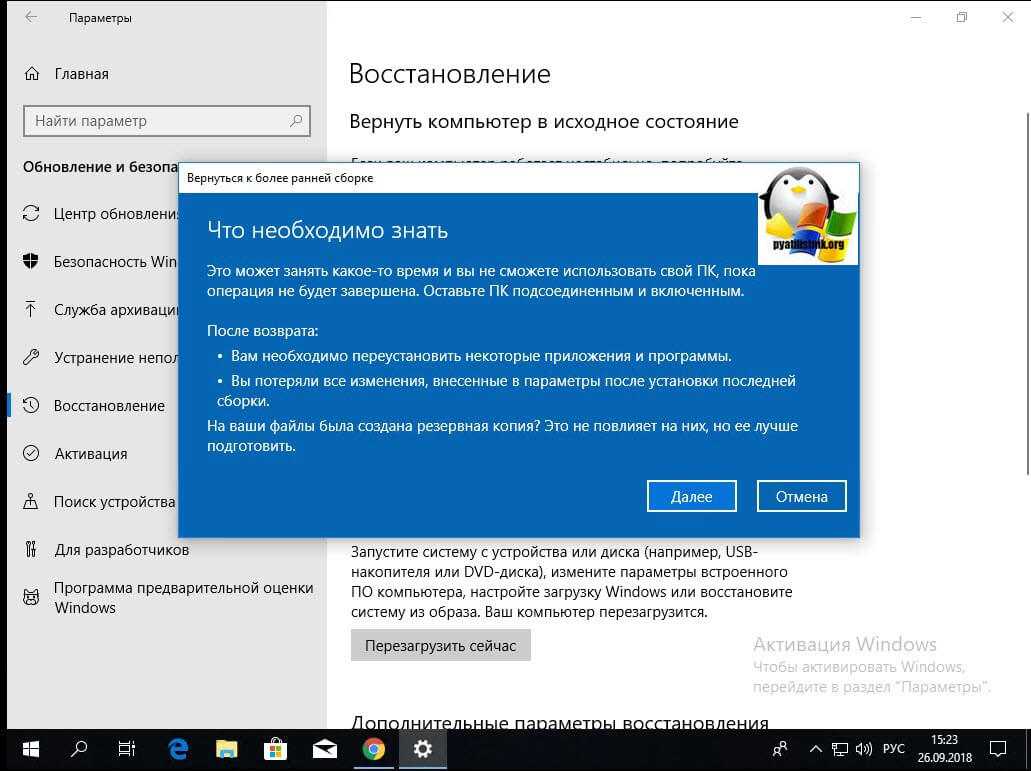1031x771 pixels.
Task: Click the Отмена button in the dialog
Action: click(802, 496)
